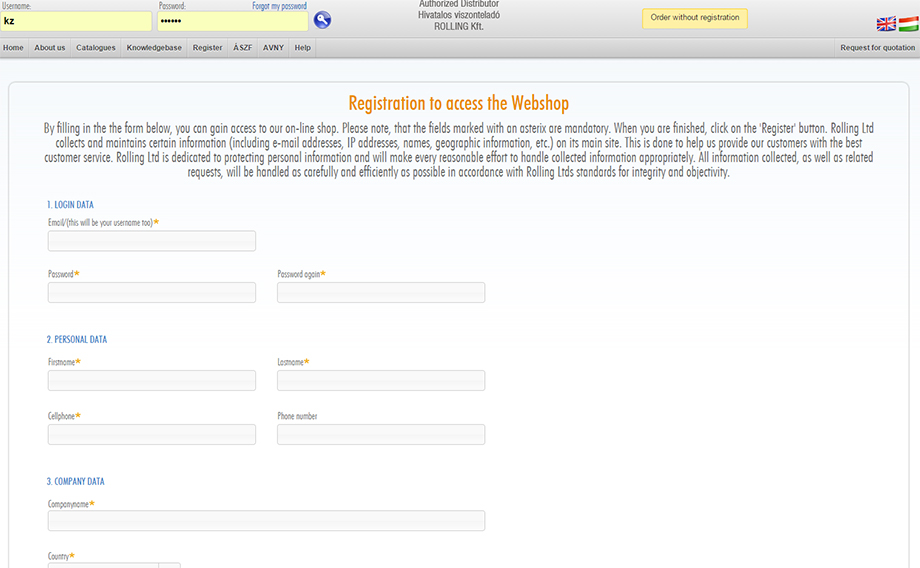Open the AVNY menu item
The image size is (920, 568).
(273, 48)
